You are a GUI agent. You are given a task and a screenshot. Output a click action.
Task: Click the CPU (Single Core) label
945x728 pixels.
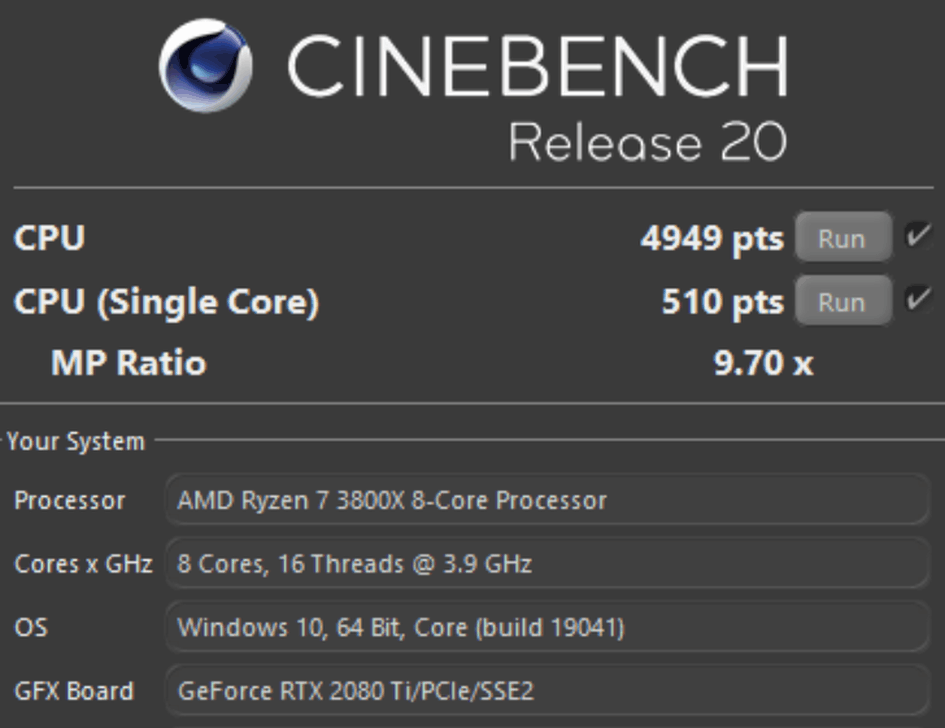pyautogui.click(x=166, y=302)
